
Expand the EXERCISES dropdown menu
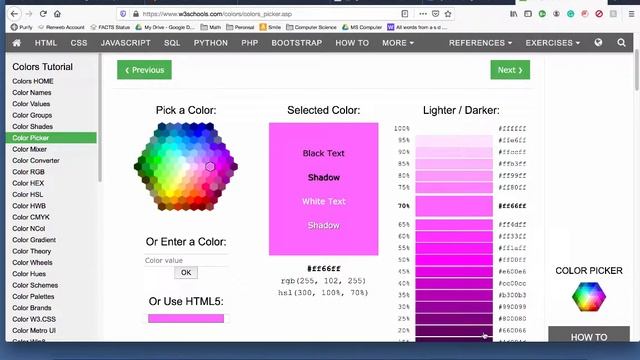pyautogui.click(x=553, y=43)
